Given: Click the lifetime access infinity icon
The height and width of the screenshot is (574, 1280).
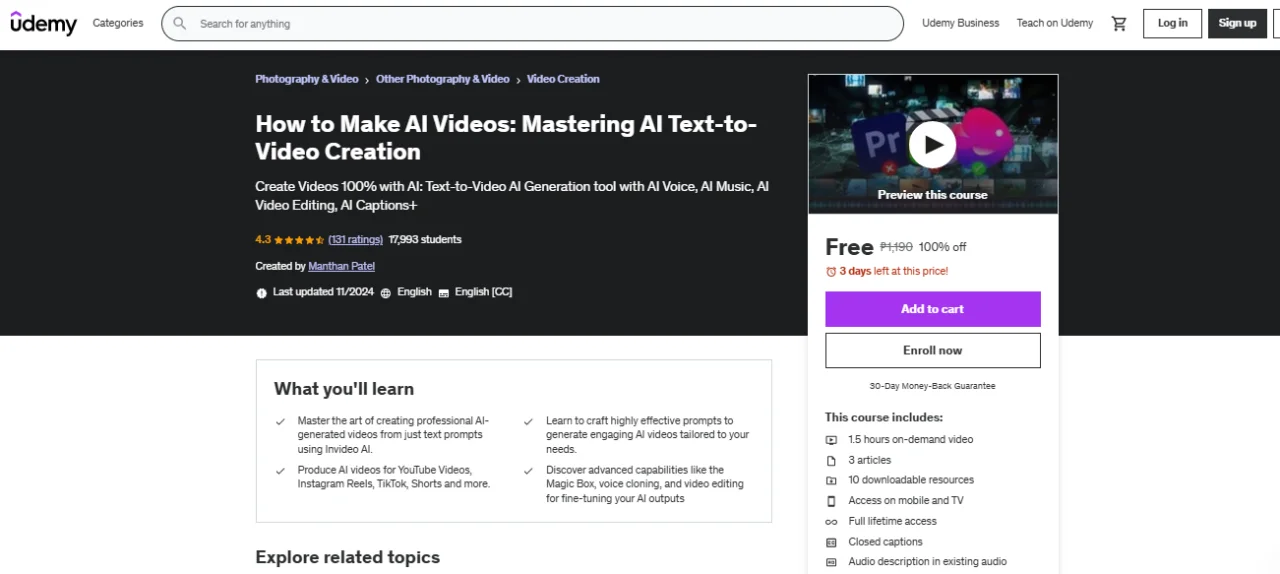Looking at the screenshot, I should pyautogui.click(x=831, y=522).
